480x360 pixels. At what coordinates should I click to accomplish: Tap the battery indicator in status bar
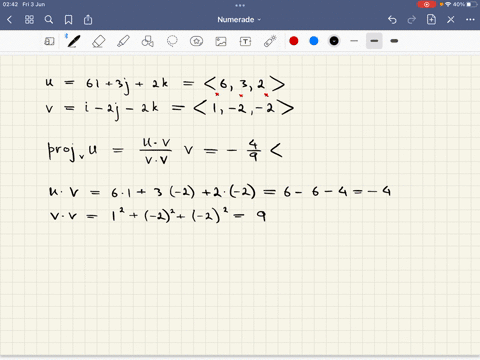(x=472, y=4)
